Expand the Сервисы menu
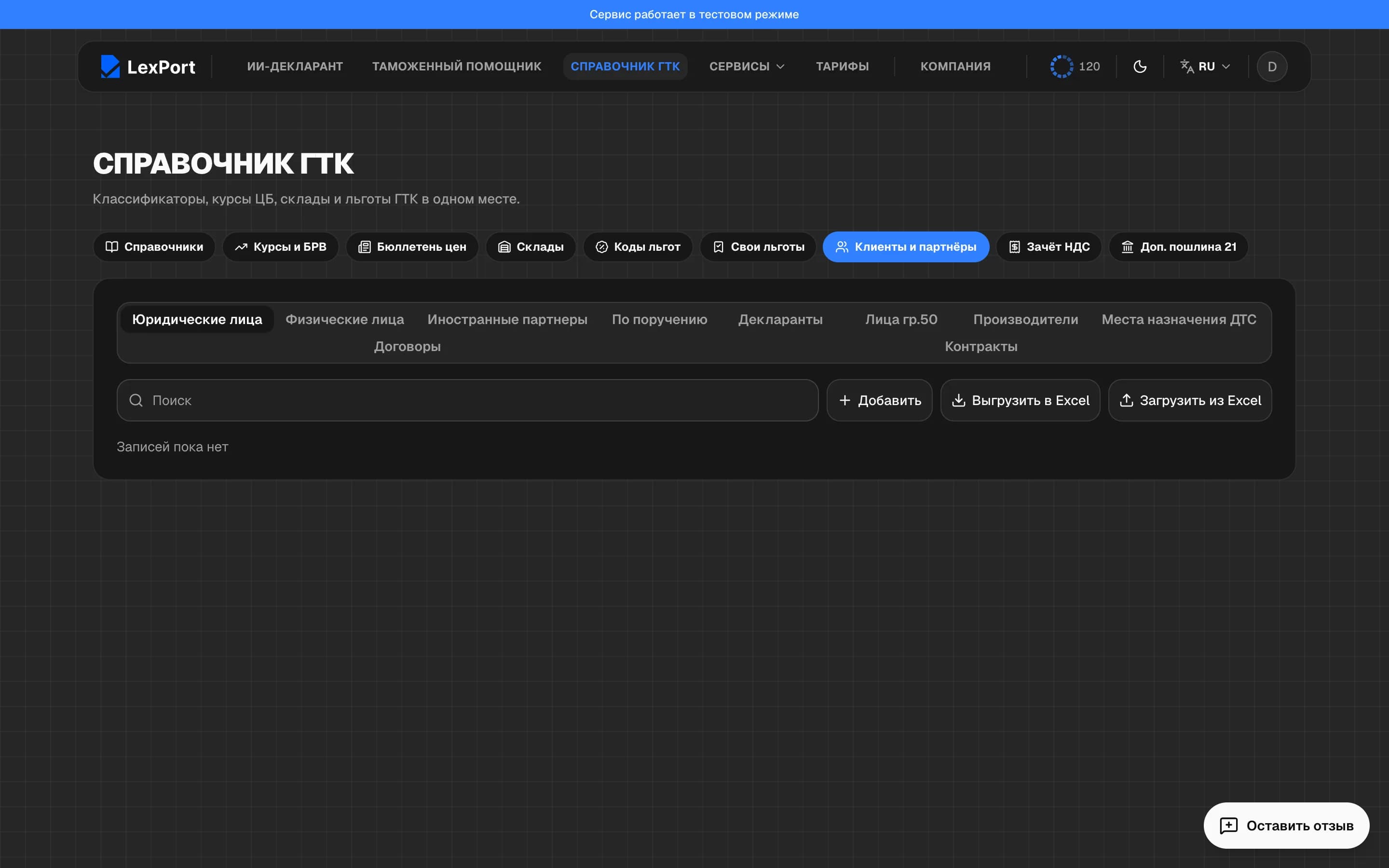This screenshot has width=1389, height=868. 746,67
